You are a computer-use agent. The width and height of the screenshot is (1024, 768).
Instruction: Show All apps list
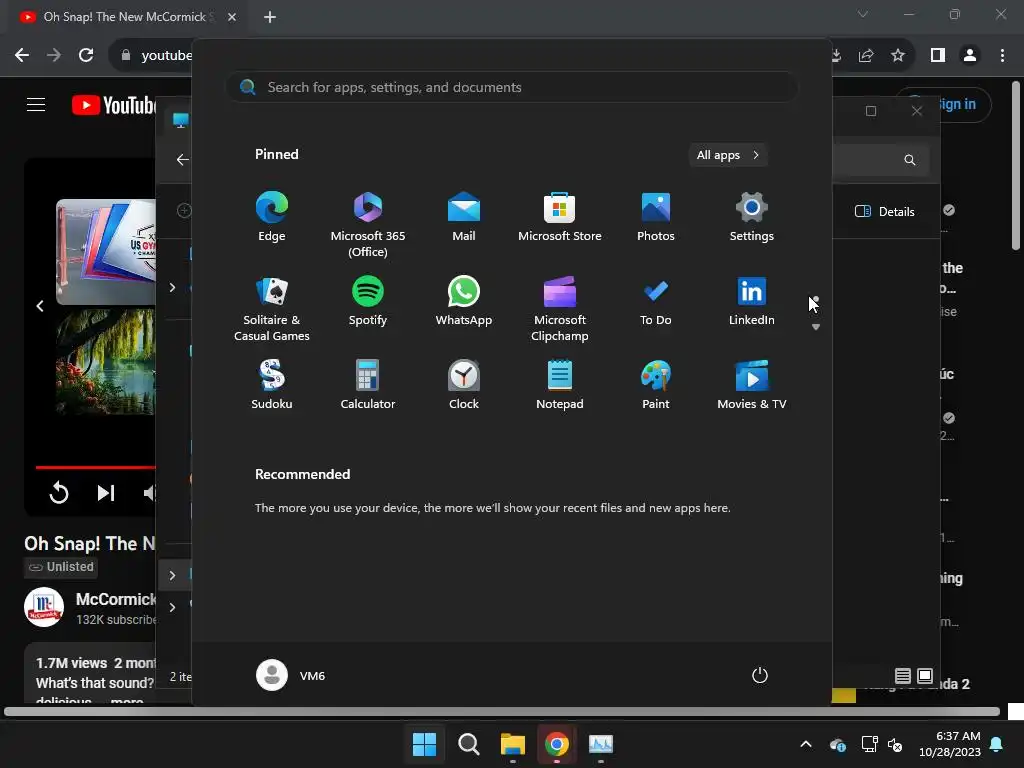(728, 155)
